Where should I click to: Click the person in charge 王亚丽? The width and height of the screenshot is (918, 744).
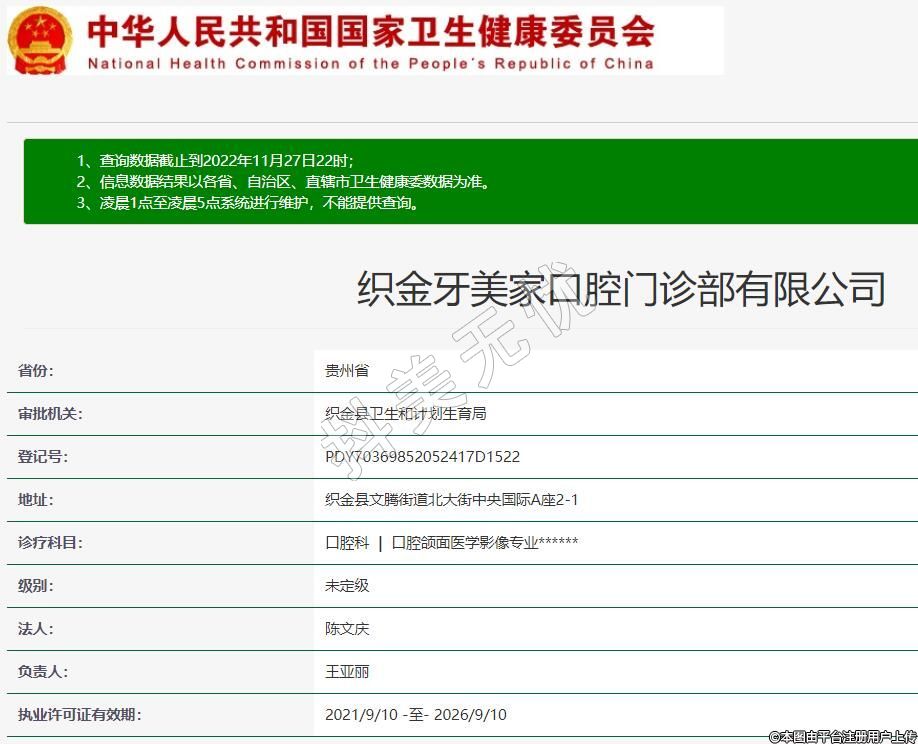347,672
